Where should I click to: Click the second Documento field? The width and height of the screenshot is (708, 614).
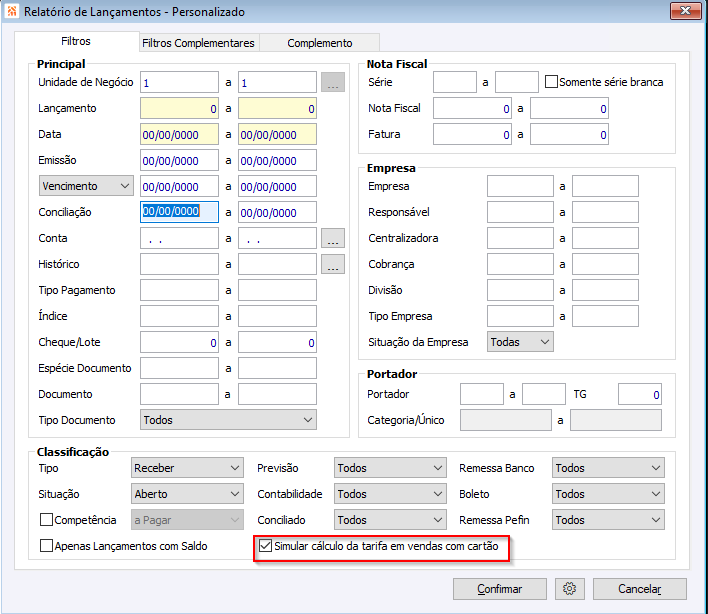click(x=277, y=394)
